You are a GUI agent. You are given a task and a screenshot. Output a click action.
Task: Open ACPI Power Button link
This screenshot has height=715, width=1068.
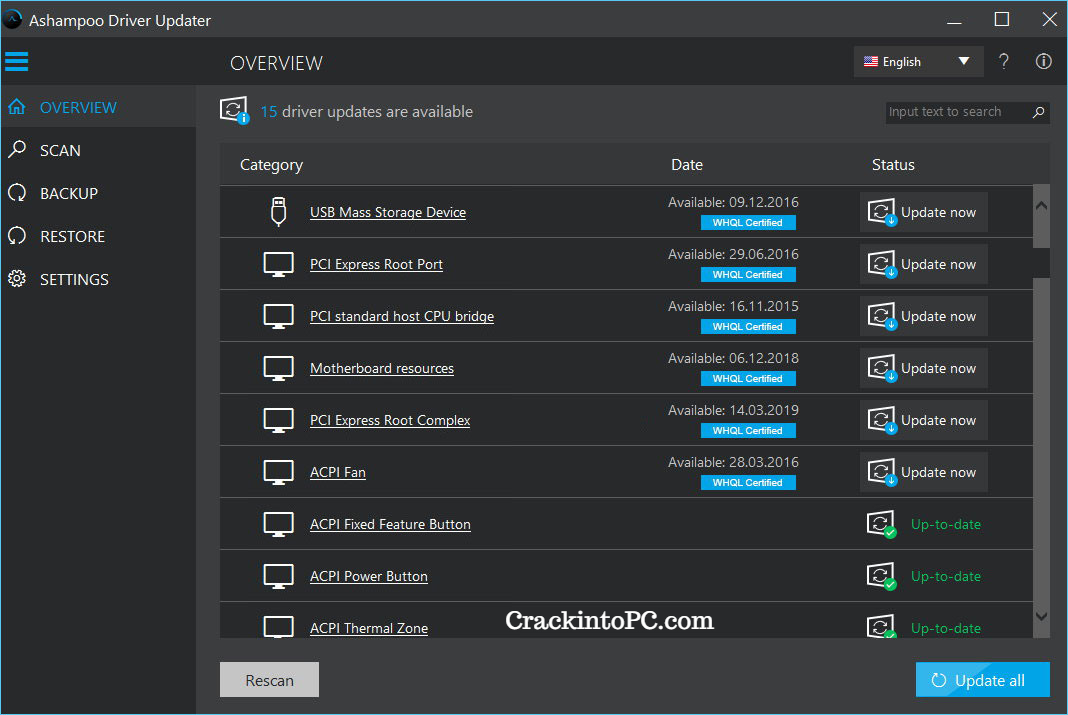click(368, 576)
